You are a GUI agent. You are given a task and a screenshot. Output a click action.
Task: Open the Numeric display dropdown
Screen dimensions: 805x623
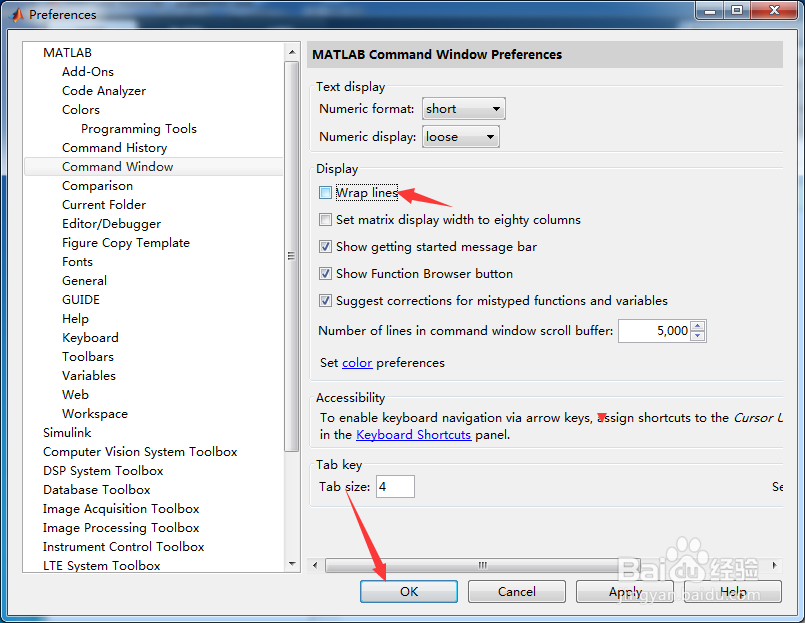(461, 137)
